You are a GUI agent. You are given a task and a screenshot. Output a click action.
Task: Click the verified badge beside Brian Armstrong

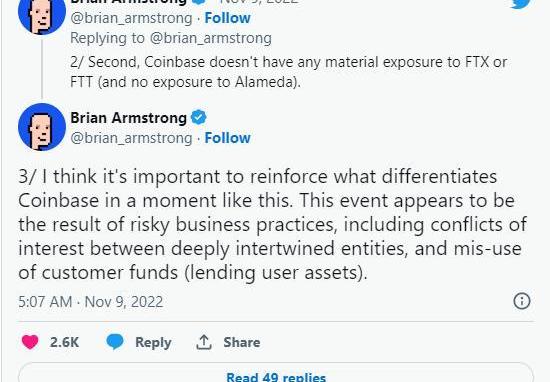(x=199, y=117)
